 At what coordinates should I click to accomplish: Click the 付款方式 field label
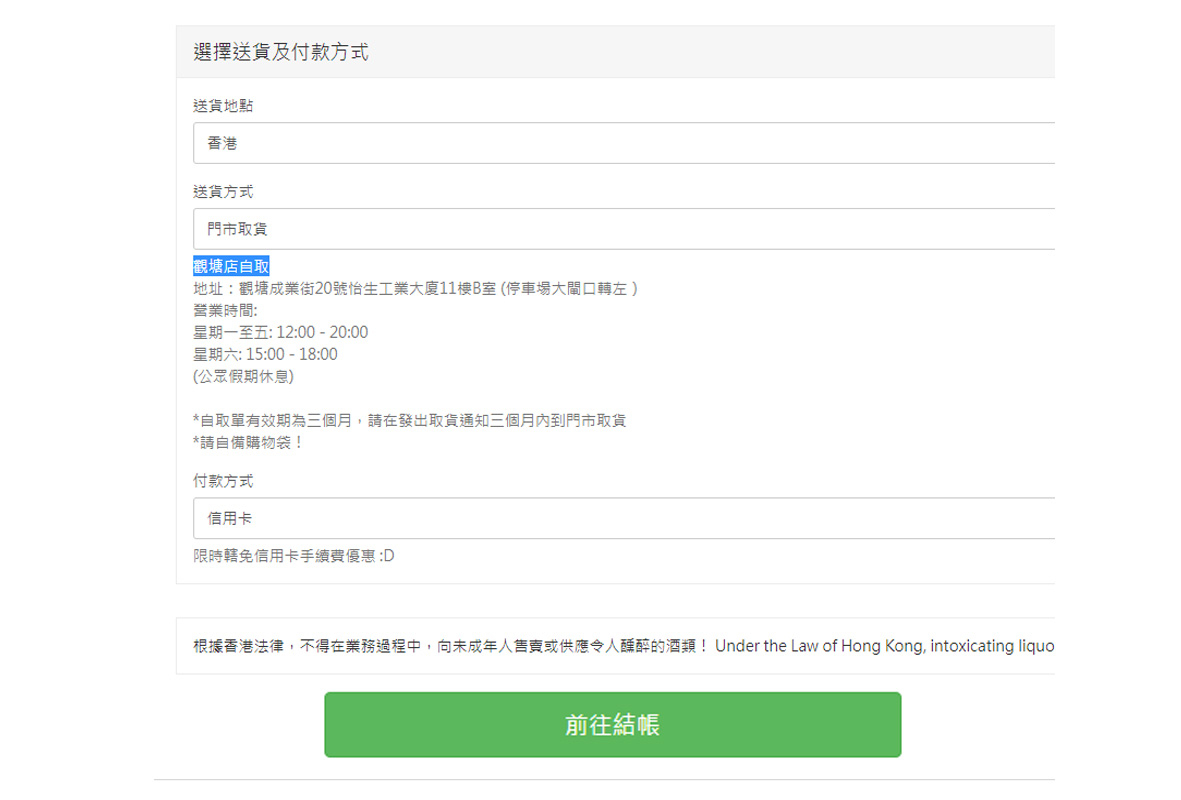click(x=223, y=481)
